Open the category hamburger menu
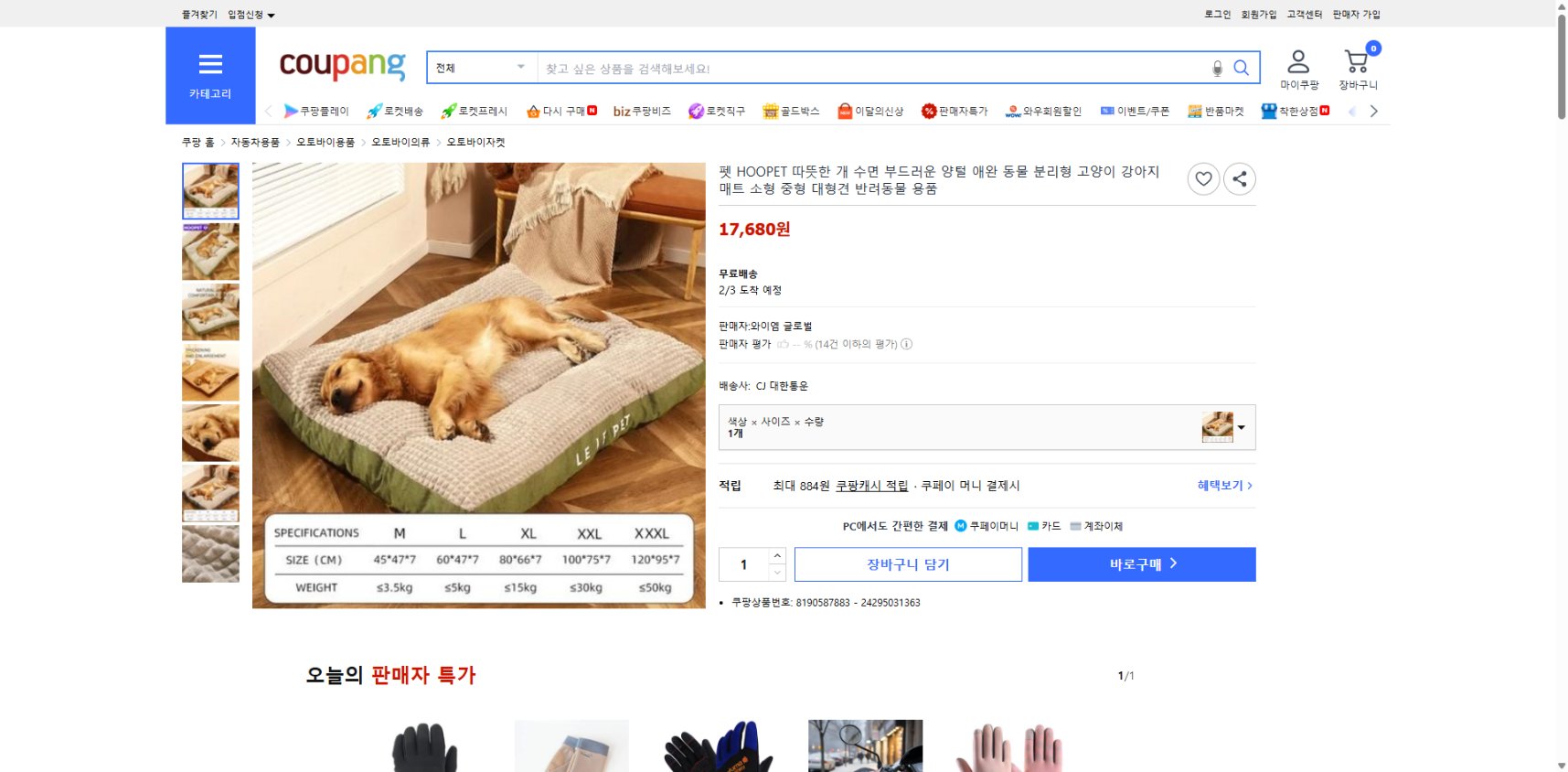 [210, 75]
